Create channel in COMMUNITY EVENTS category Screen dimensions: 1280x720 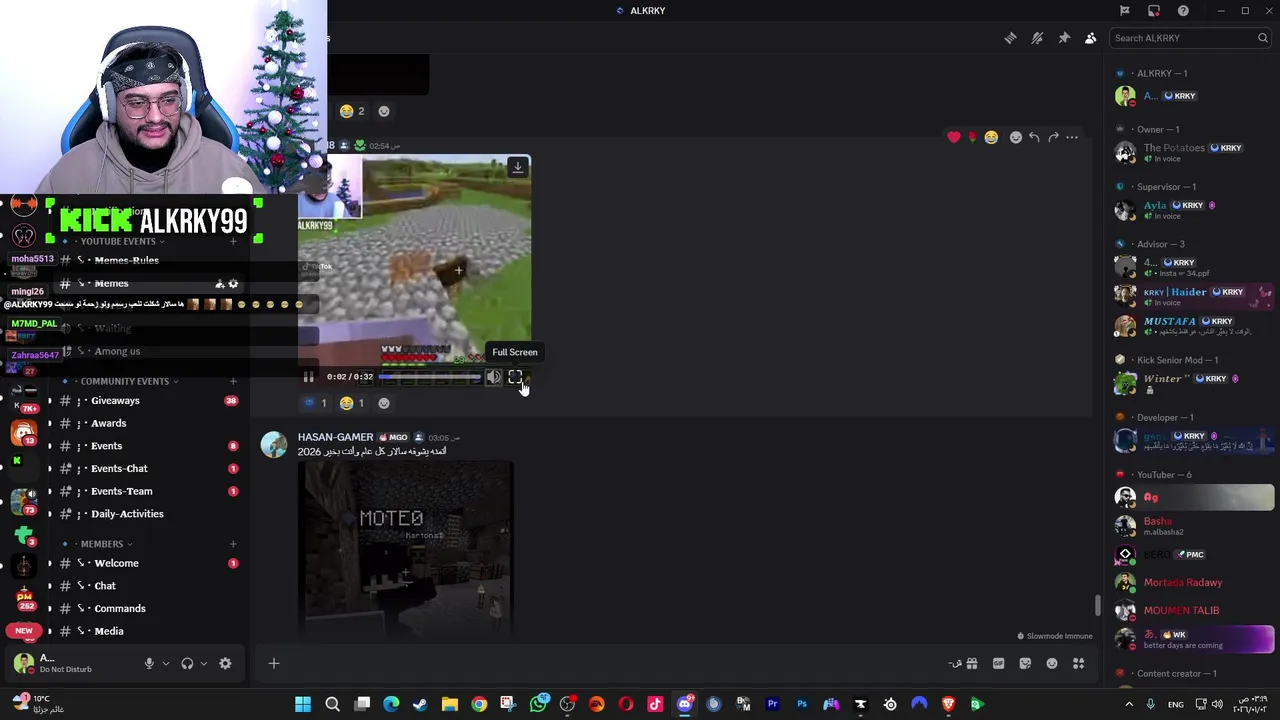tap(233, 381)
